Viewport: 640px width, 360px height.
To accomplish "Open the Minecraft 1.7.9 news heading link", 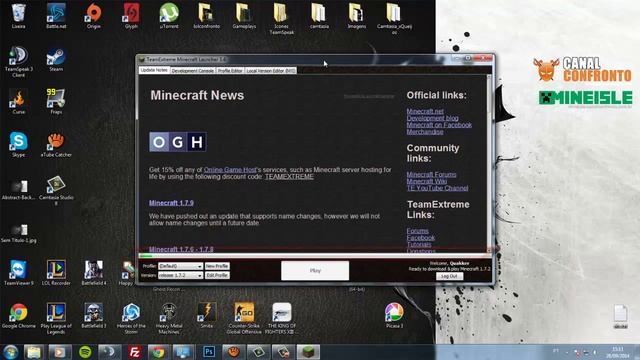I will point(171,203).
